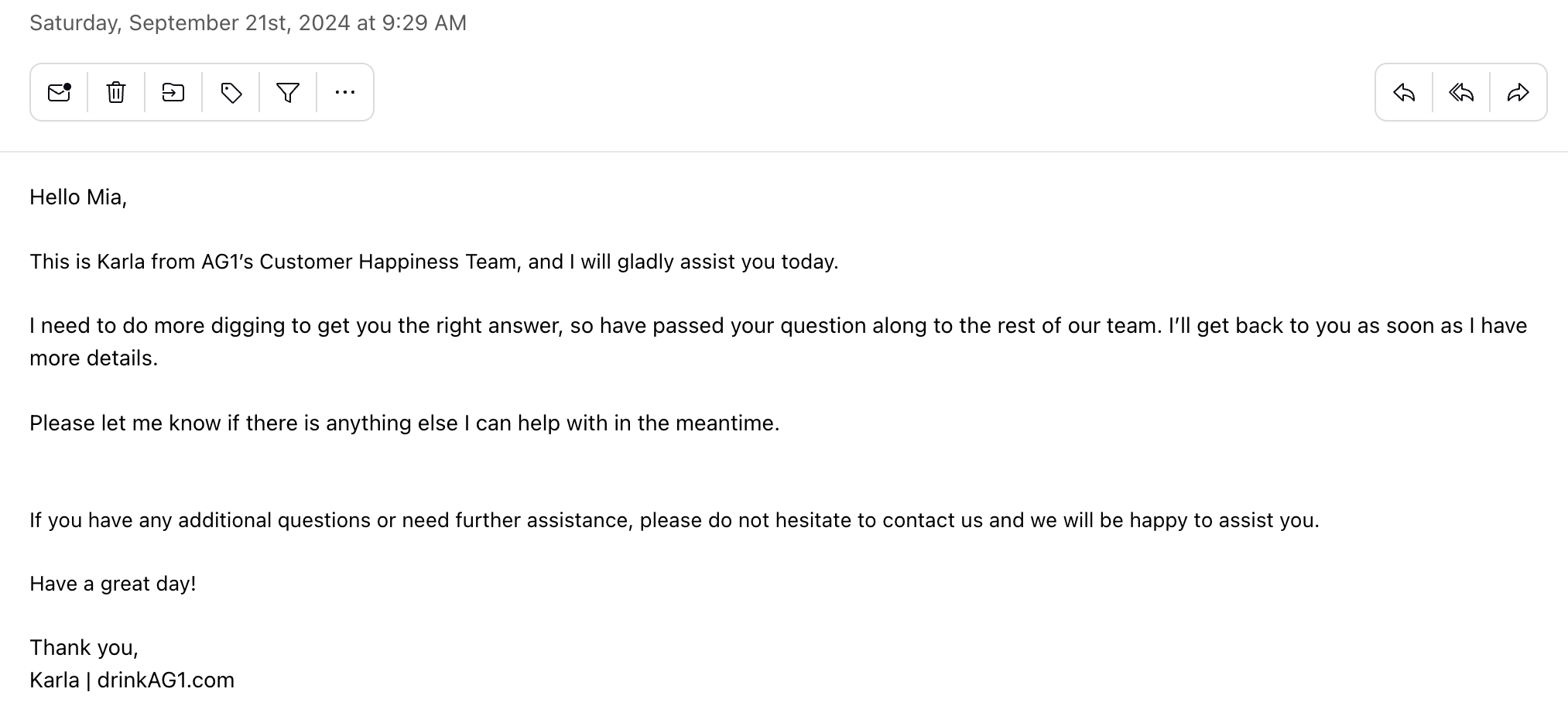Reply to Karla's email
1568x723 pixels.
[x=1405, y=92]
